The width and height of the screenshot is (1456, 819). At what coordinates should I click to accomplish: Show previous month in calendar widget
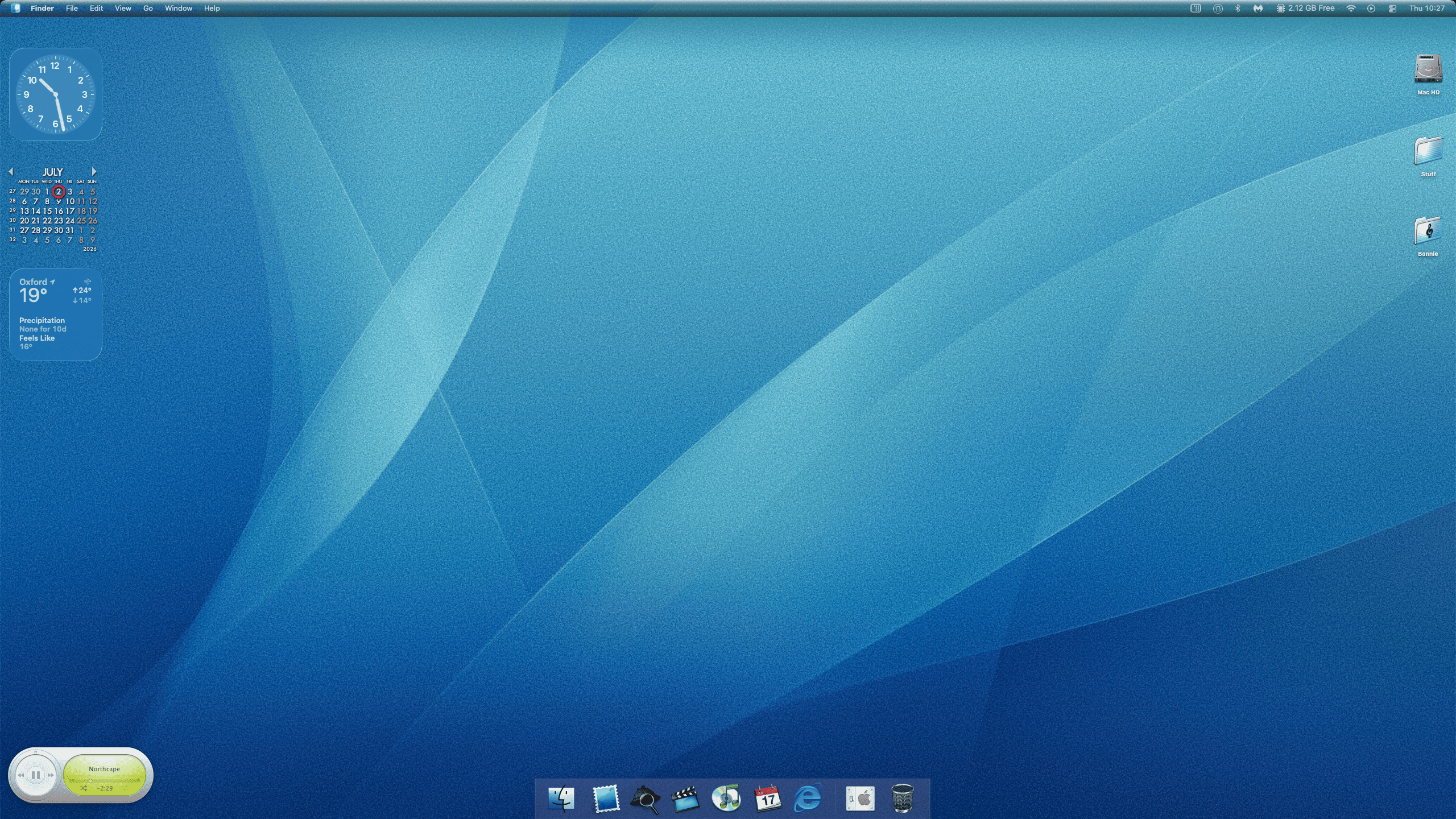pyautogui.click(x=11, y=171)
